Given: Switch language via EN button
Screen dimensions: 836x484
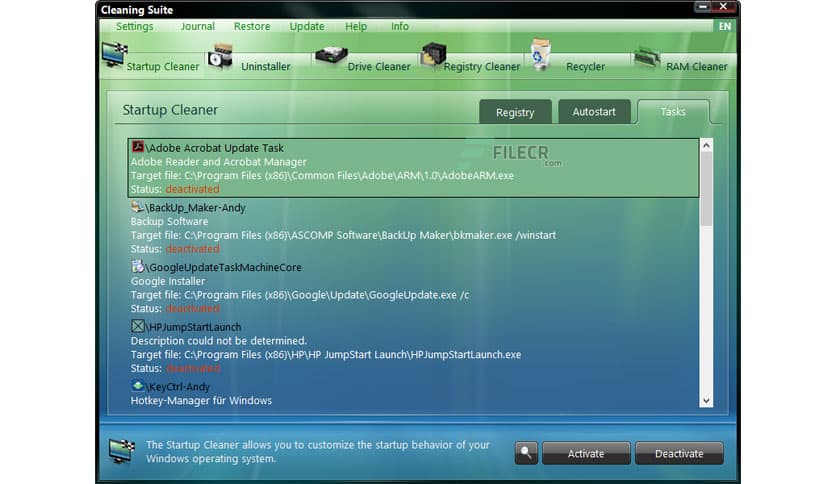Looking at the screenshot, I should click(725, 26).
